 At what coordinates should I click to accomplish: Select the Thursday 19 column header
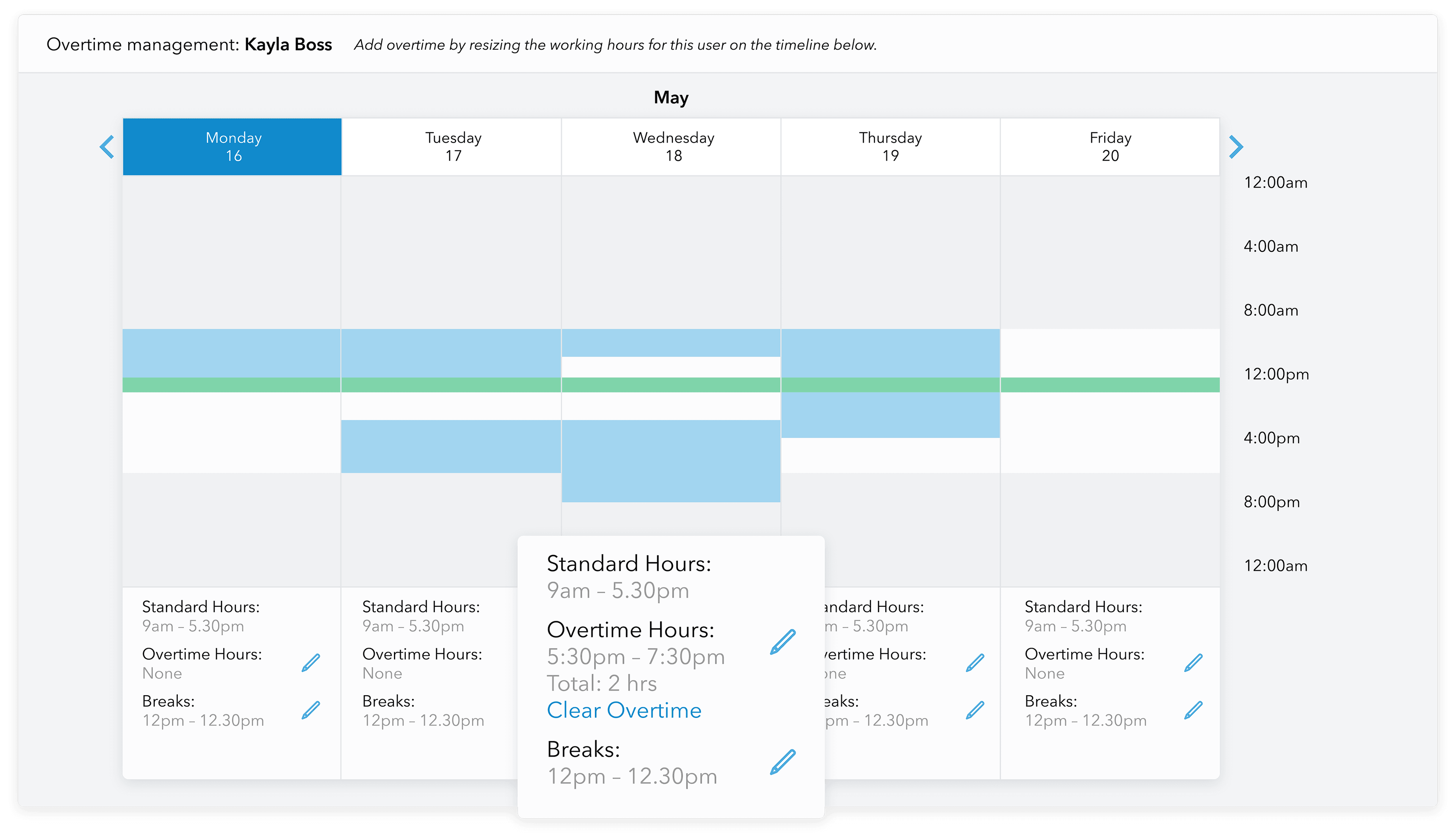pyautogui.click(x=890, y=147)
